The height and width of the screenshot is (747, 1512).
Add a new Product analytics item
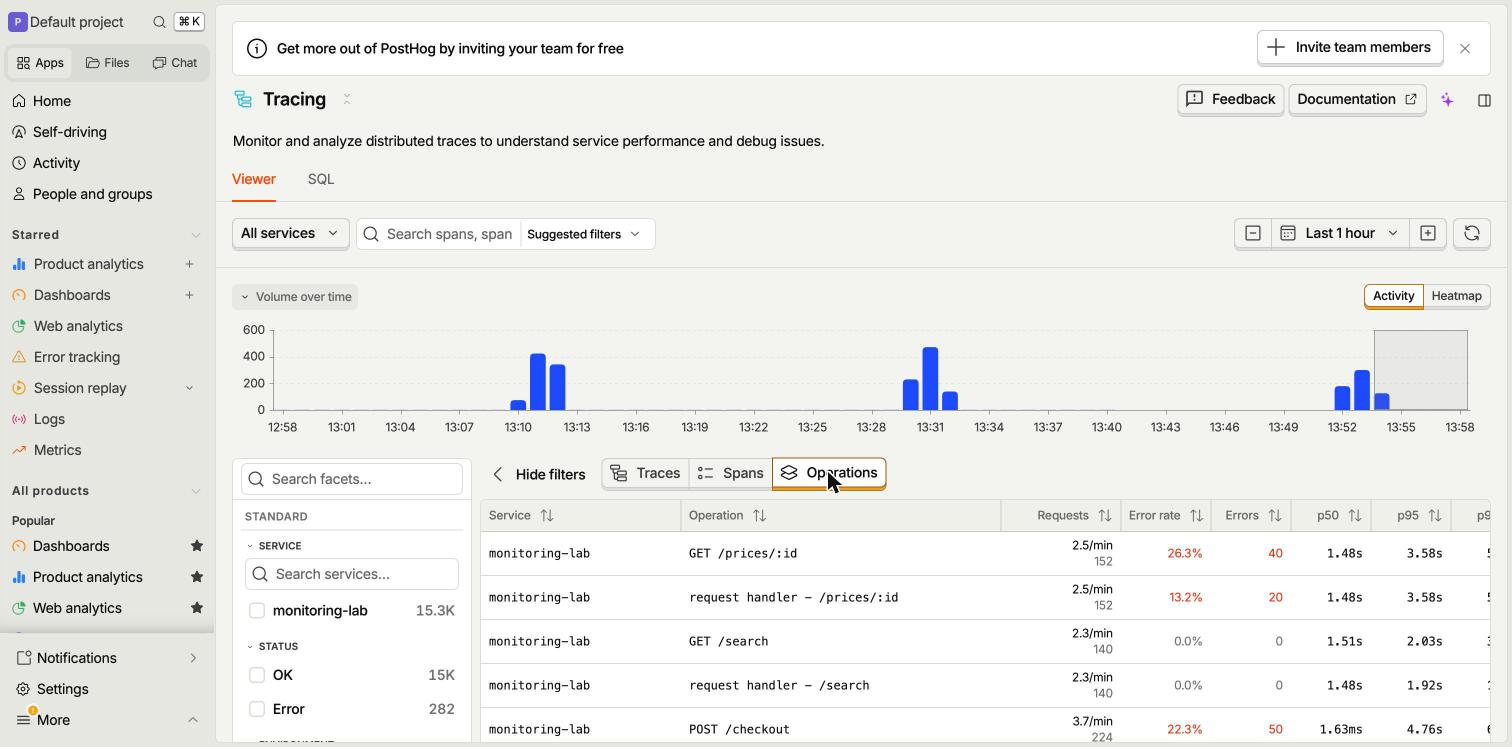[x=189, y=264]
